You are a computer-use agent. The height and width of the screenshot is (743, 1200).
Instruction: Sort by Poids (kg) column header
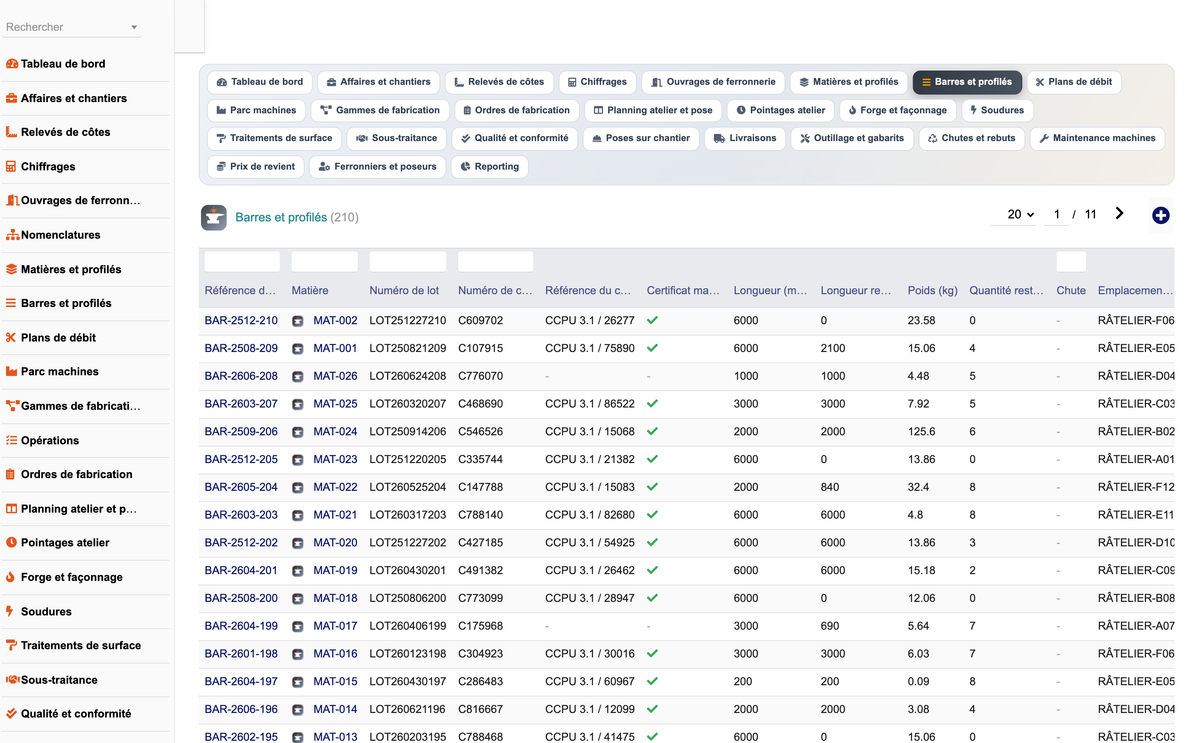coord(933,291)
